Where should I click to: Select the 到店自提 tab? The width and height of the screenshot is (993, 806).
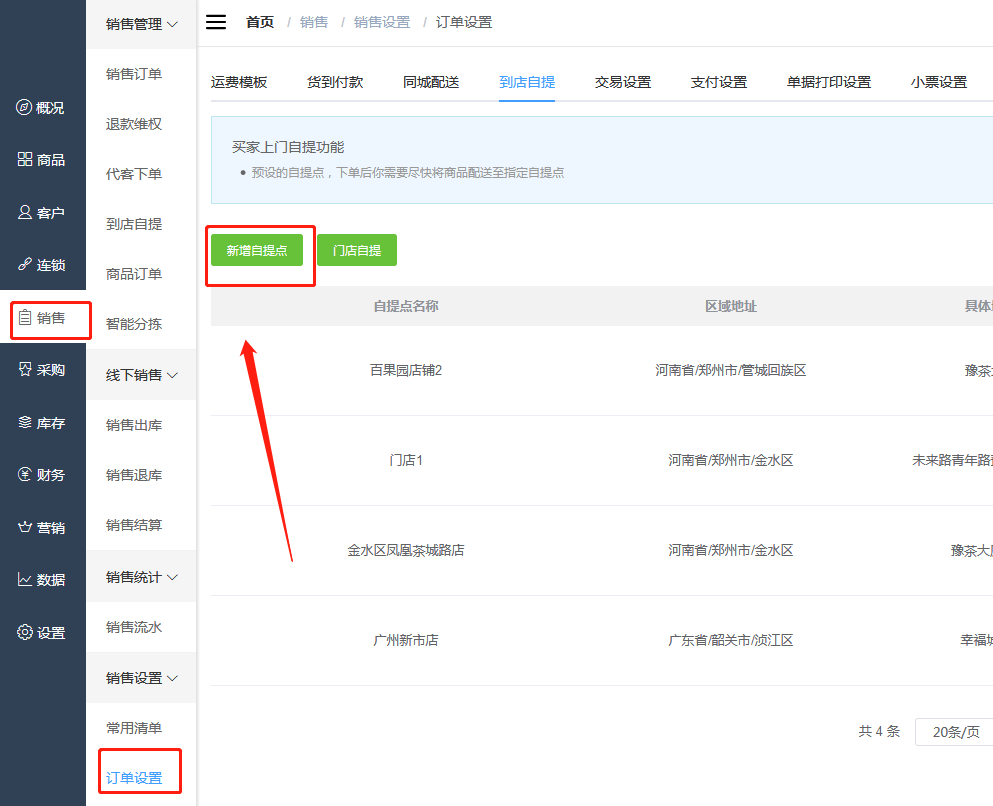coord(527,82)
